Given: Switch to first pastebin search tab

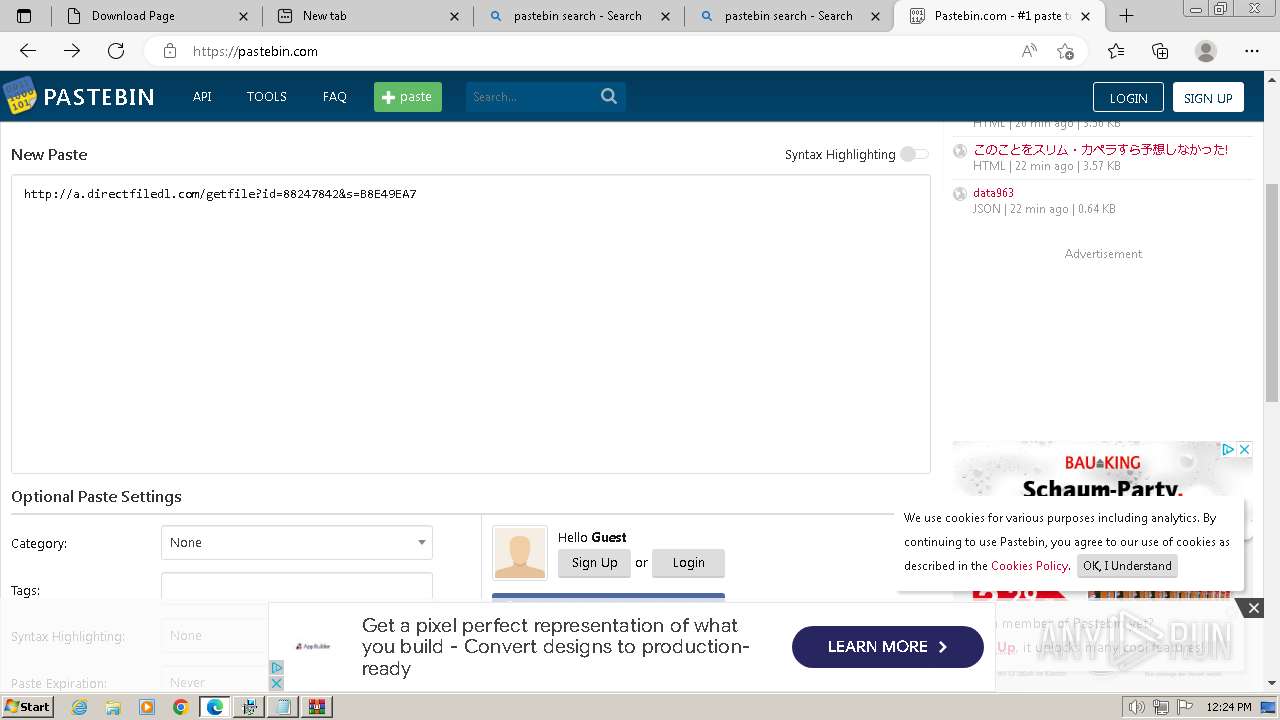Looking at the screenshot, I should pos(578,16).
